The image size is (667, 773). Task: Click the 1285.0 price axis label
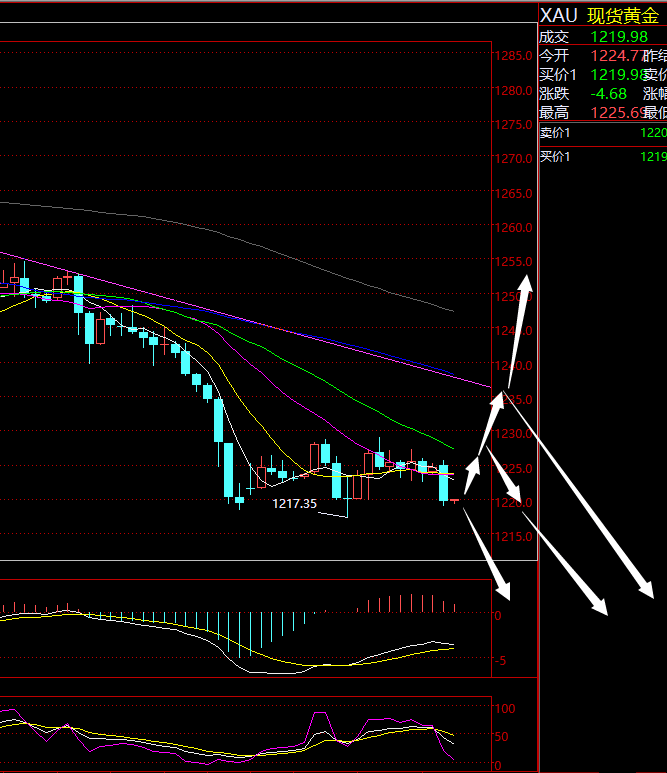tap(512, 56)
